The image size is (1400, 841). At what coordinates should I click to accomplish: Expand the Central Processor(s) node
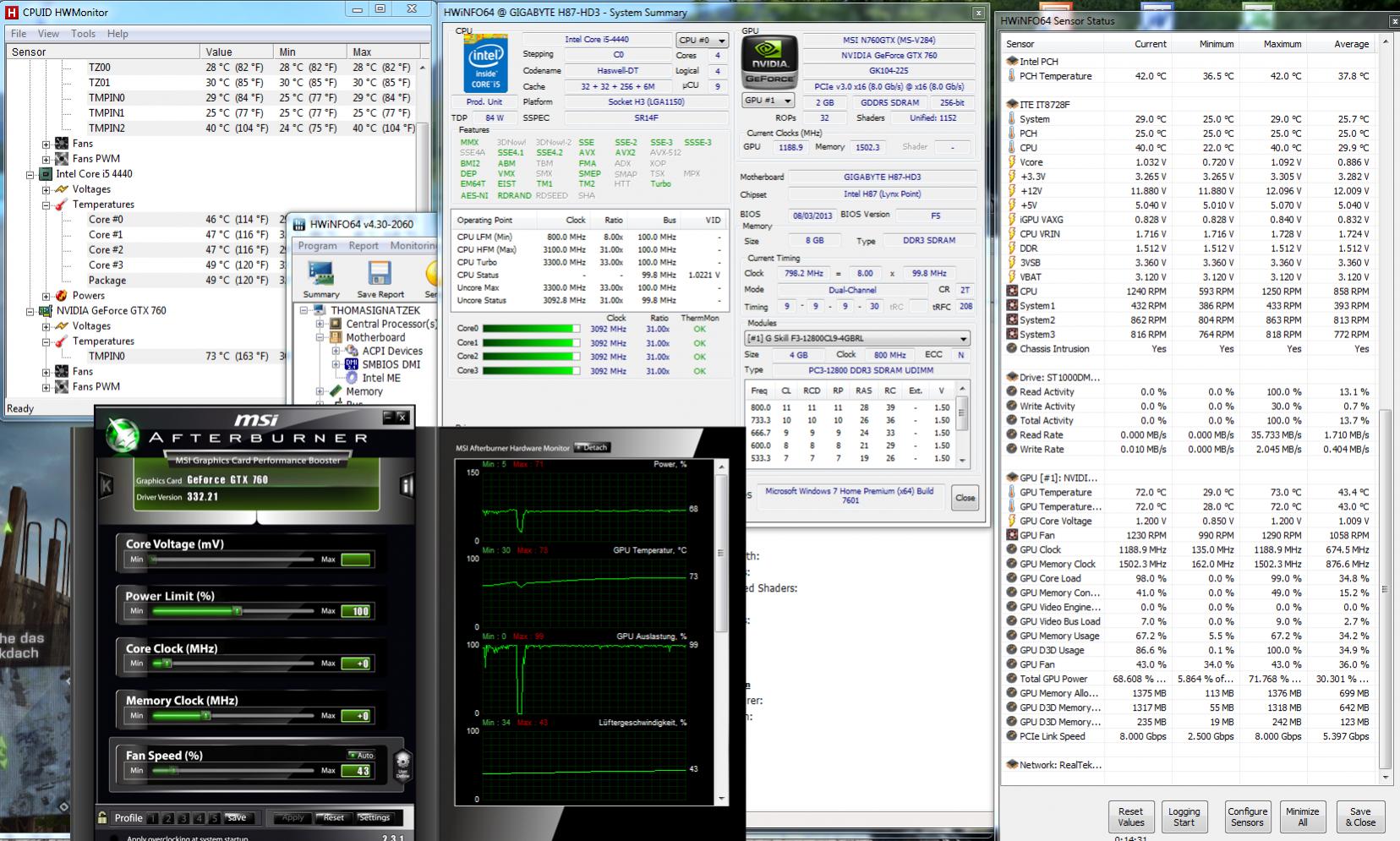tap(320, 324)
